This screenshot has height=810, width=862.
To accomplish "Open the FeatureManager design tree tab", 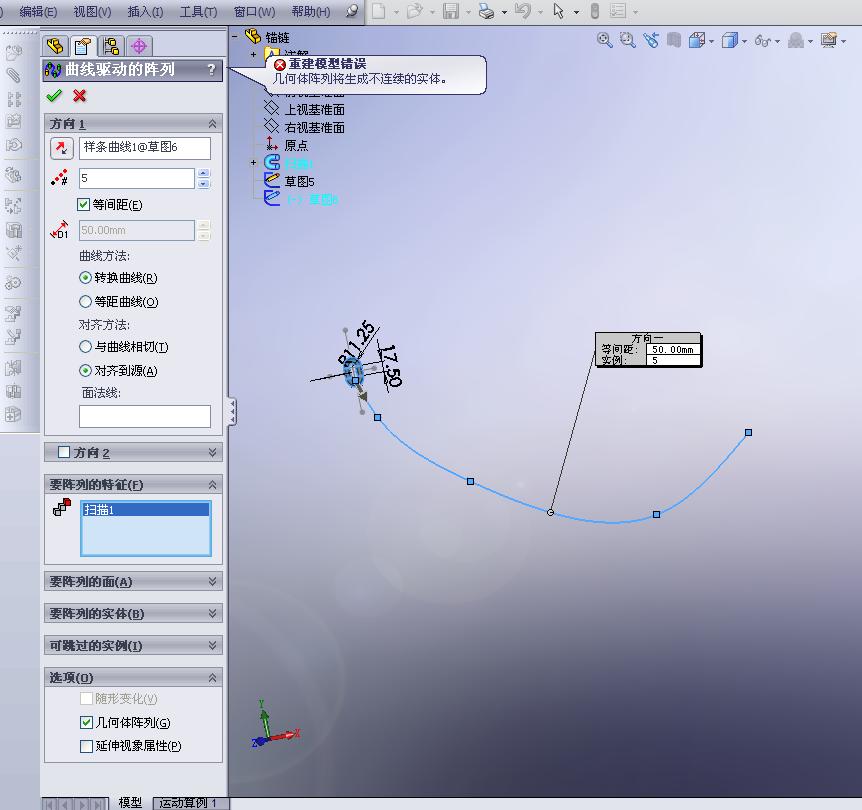I will click(55, 46).
